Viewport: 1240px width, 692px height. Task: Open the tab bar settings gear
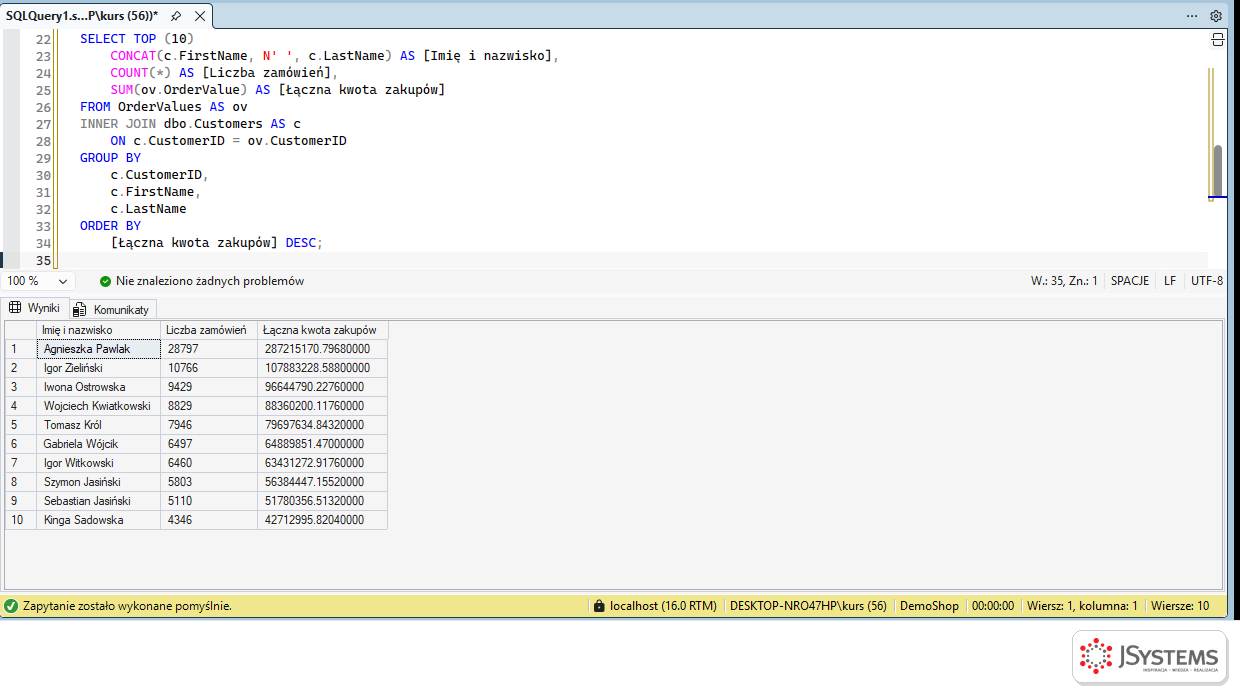pos(1216,16)
